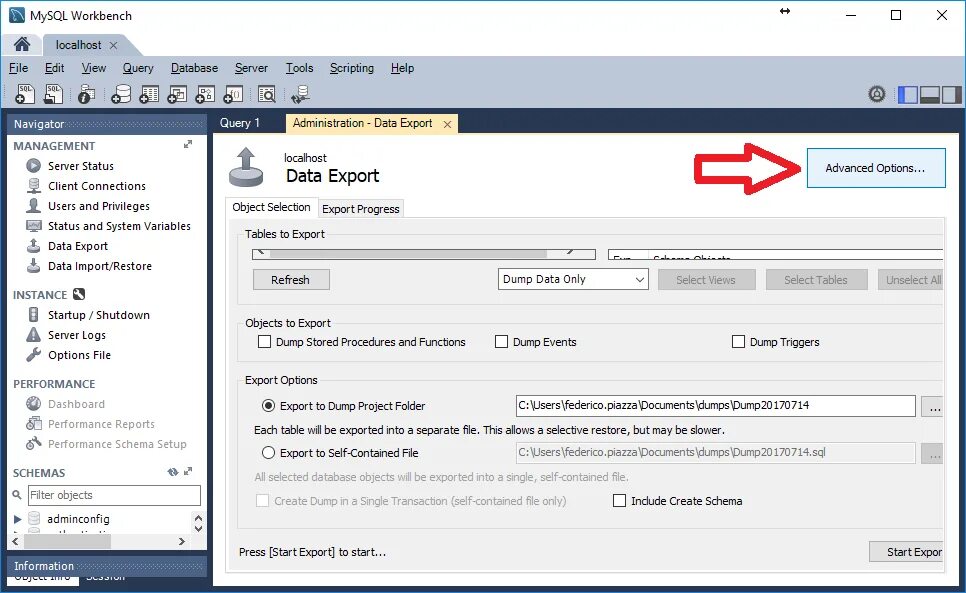
Task: Enable Dump Stored Procedures and Functions
Action: (x=264, y=342)
